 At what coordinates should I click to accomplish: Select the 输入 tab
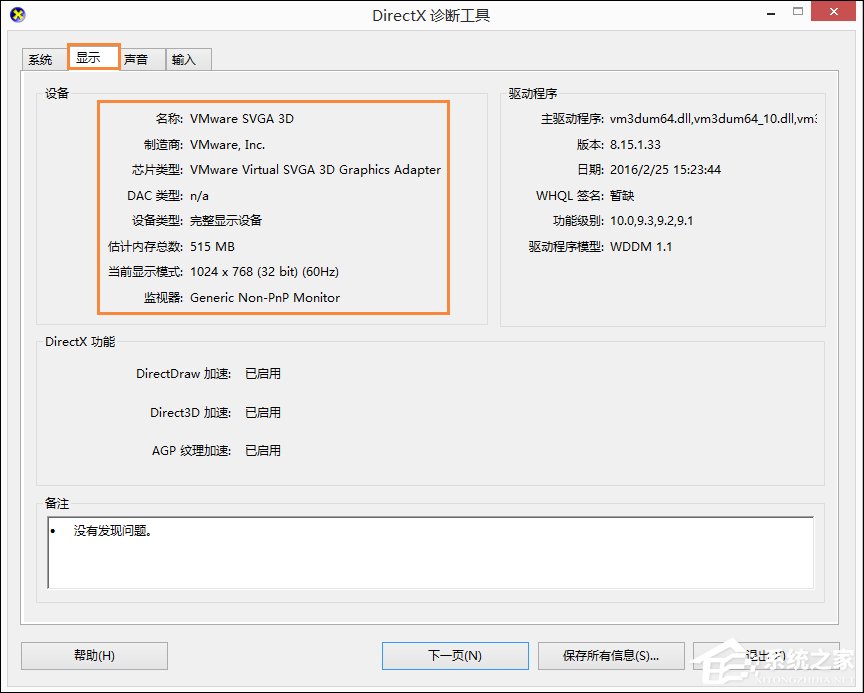click(187, 58)
